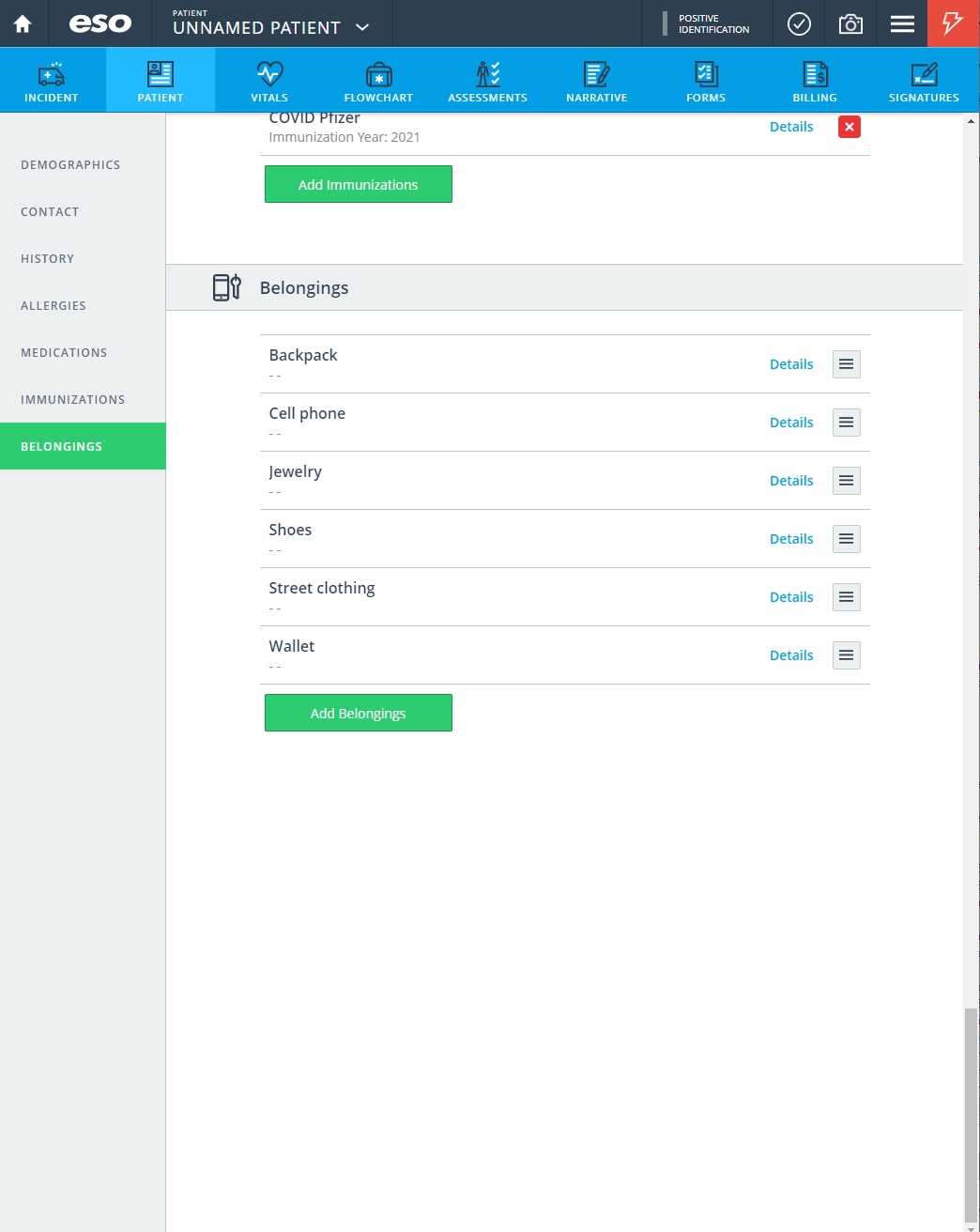Open the Signatures tab
980x1232 pixels.
click(924, 81)
